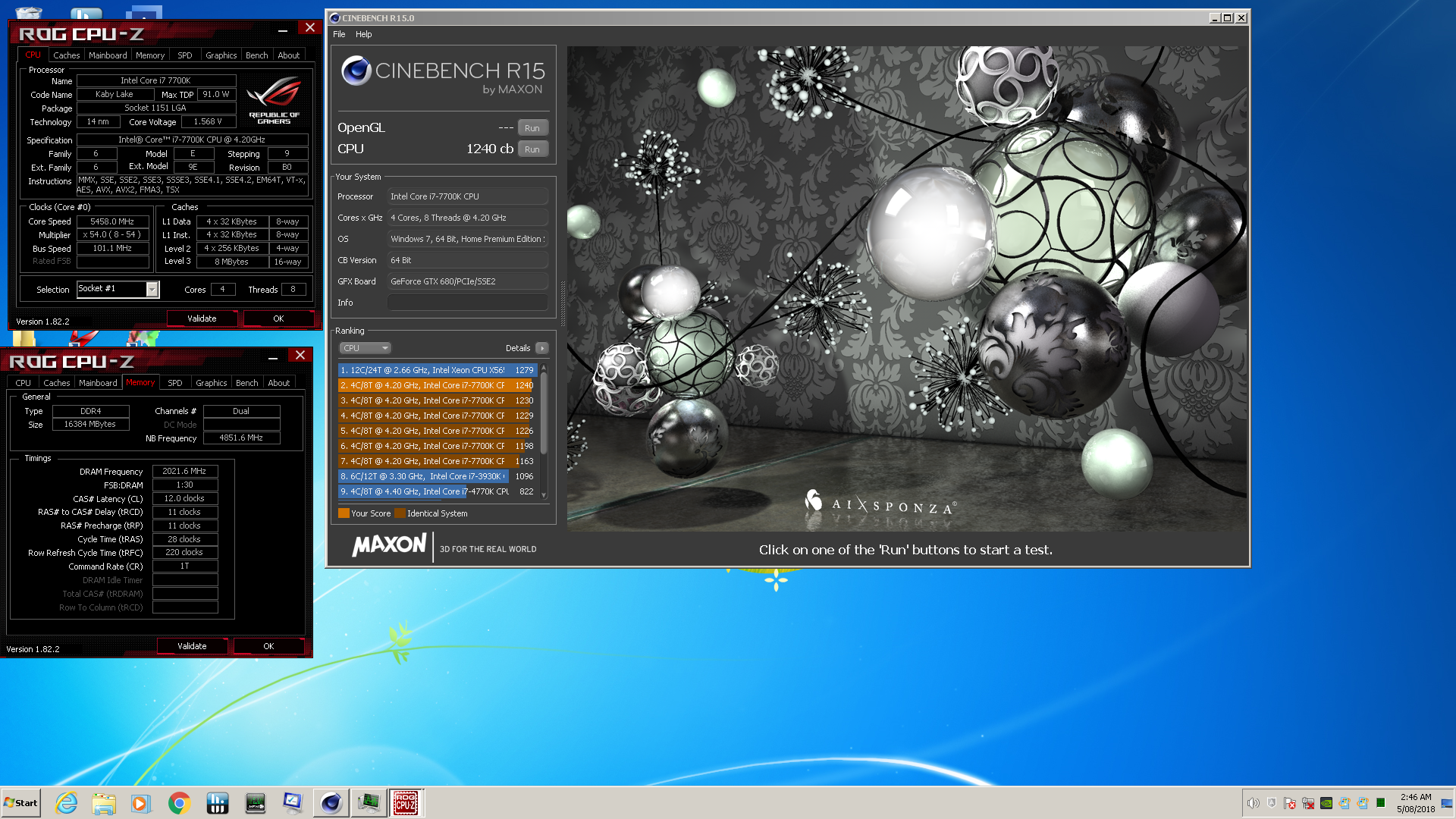Select the i7-7700K ranking entry scoring 1163
This screenshot has height=819, width=1456.
click(x=437, y=461)
